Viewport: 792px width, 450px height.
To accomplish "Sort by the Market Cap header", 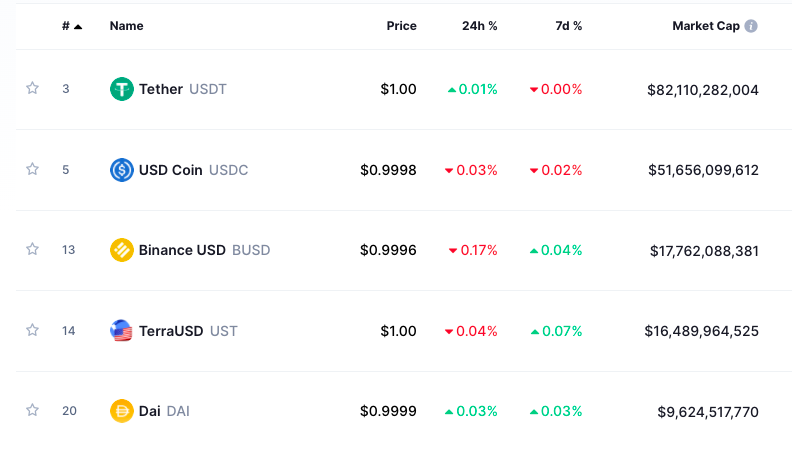I will [706, 26].
